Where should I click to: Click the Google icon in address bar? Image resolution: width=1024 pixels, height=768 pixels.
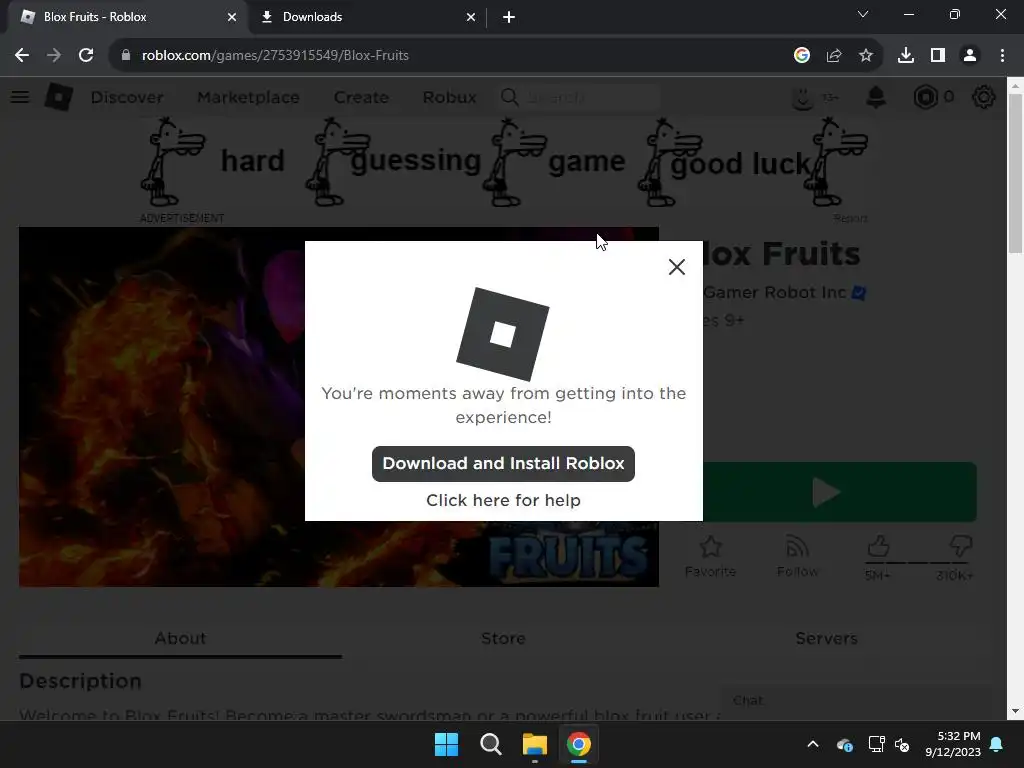(801, 56)
